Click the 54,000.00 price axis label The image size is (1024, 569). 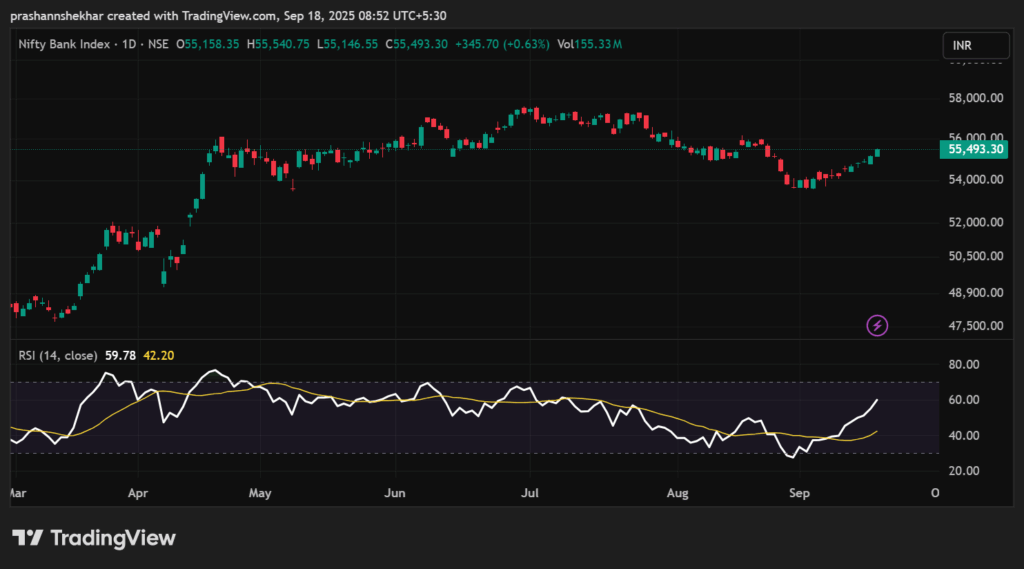click(x=976, y=180)
